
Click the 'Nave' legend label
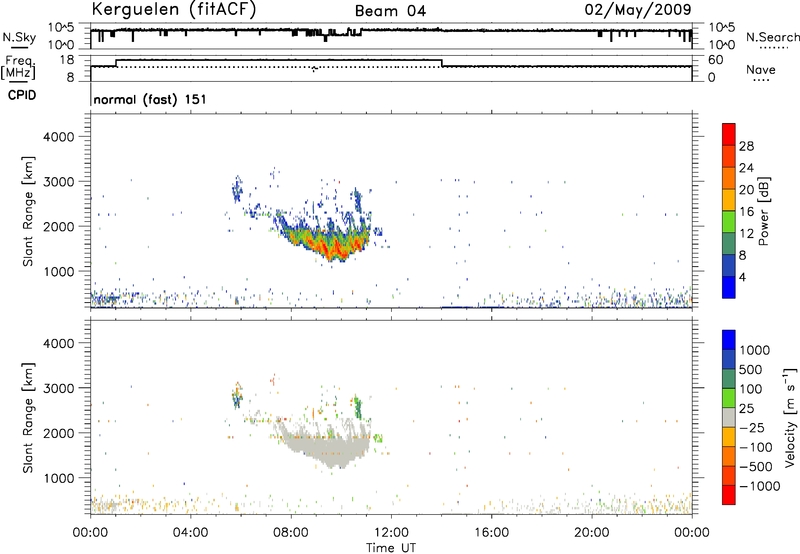click(760, 69)
